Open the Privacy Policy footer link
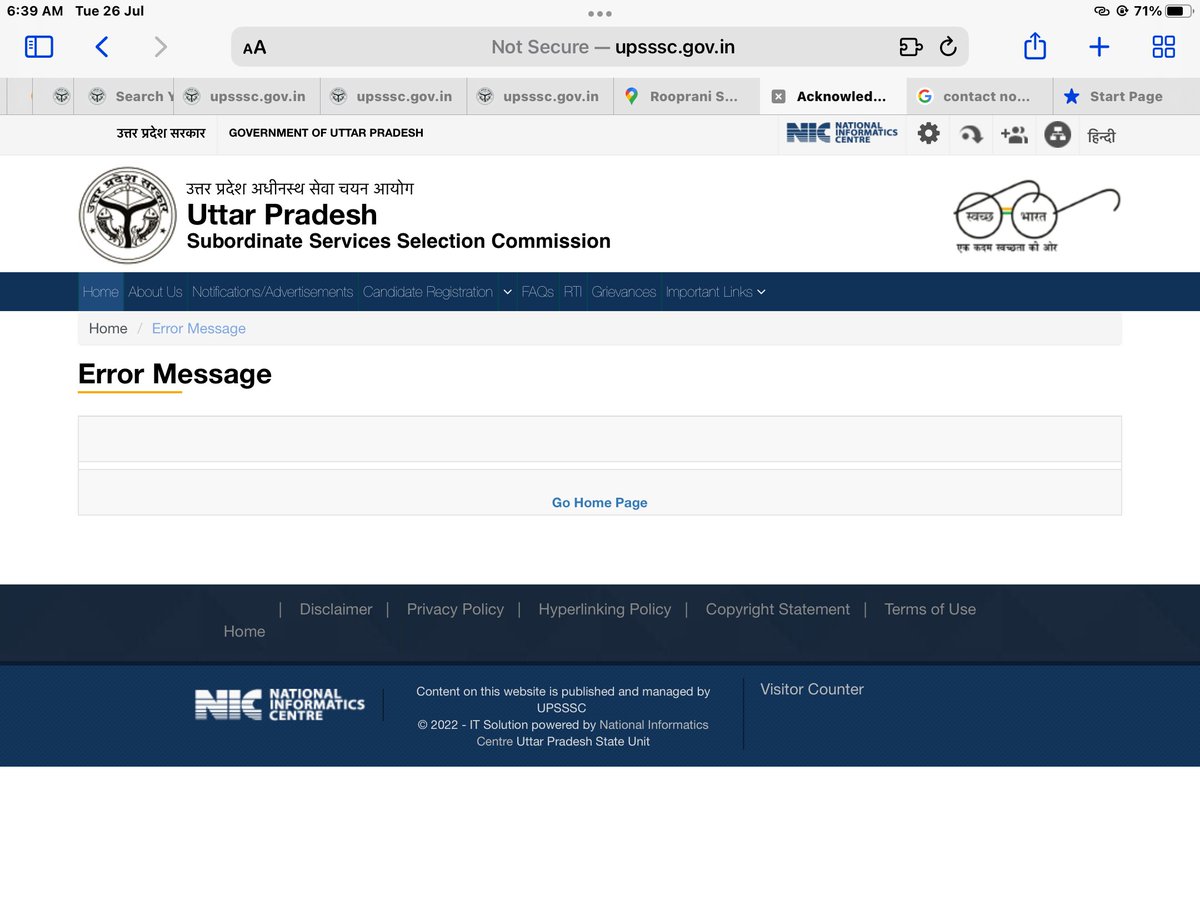Screen dimensions: 1200x900 455,609
